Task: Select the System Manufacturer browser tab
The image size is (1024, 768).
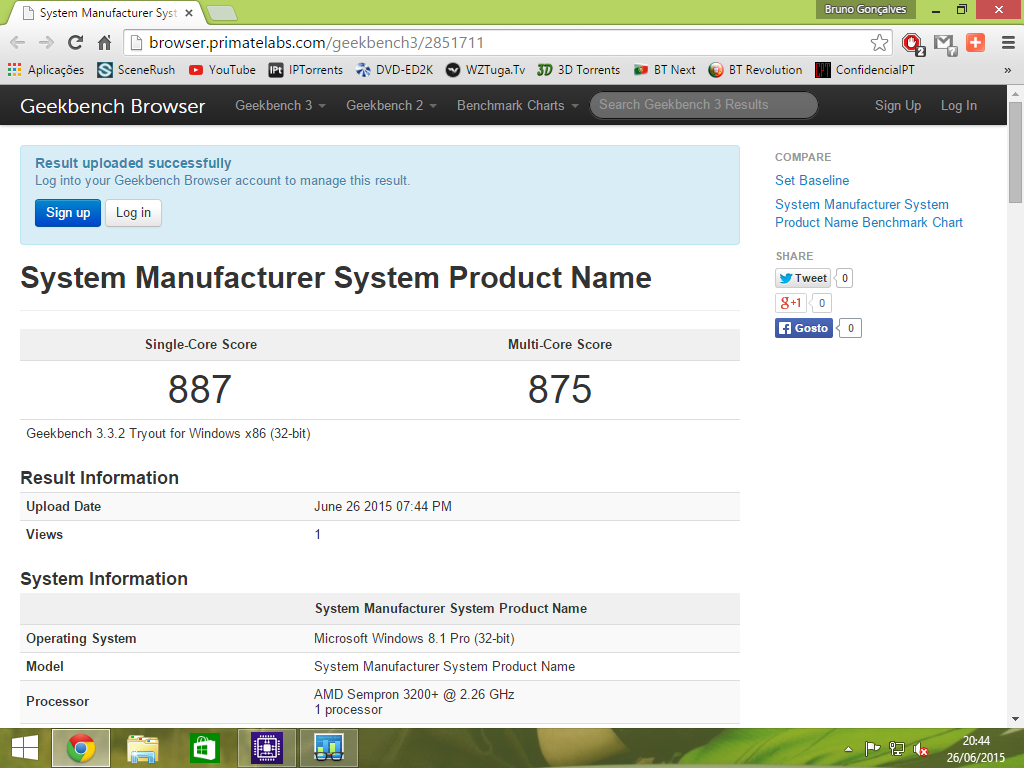Action: [108, 13]
